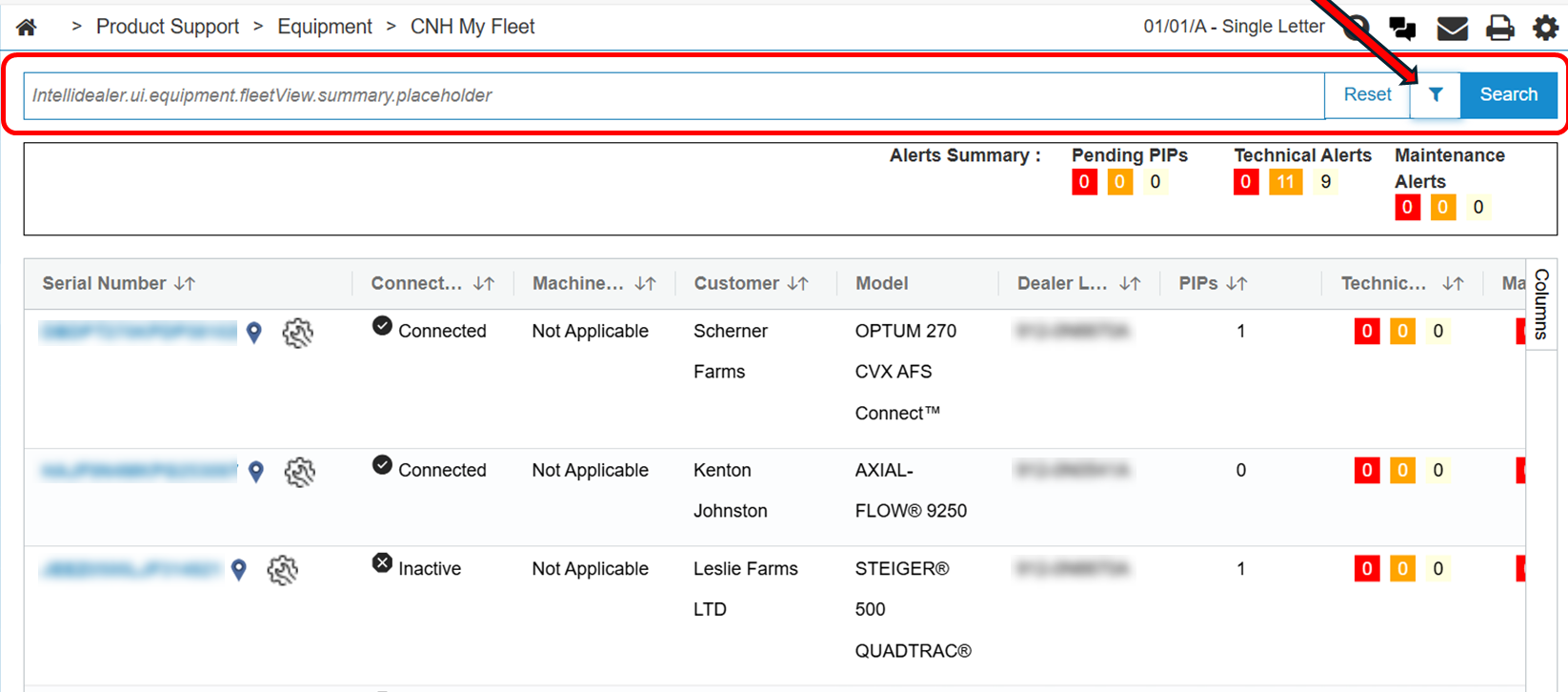Go to Product Support breadcrumb
Image resolution: width=1568 pixels, height=692 pixels.
click(168, 27)
